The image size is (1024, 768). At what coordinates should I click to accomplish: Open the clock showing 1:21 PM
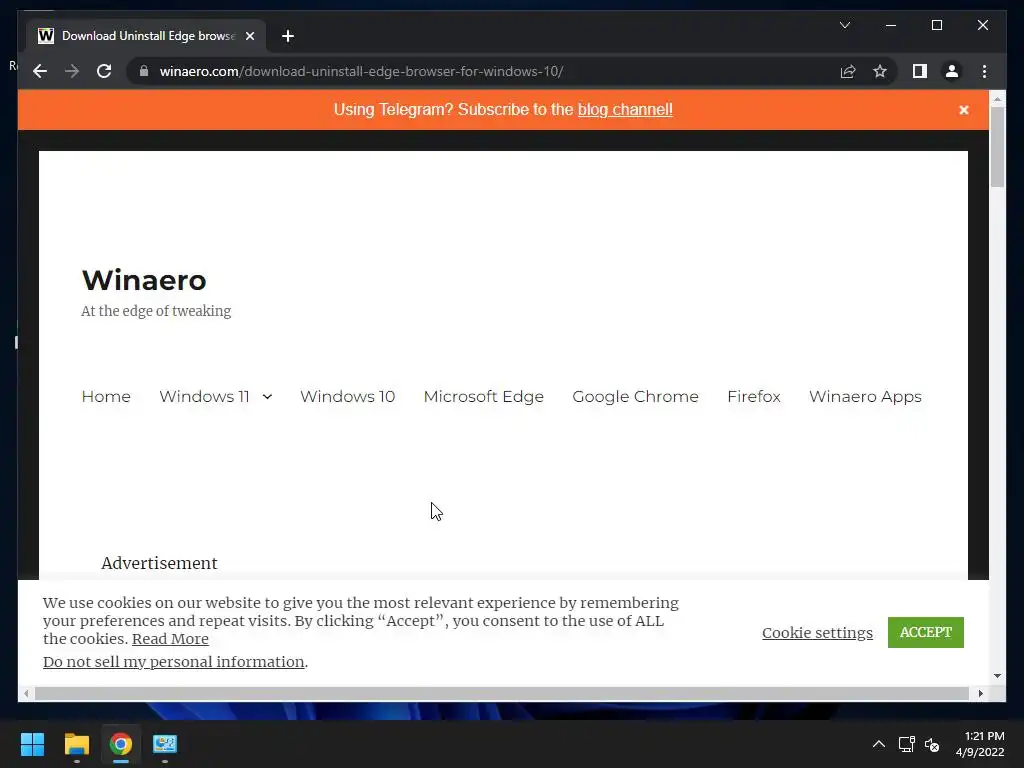980,744
